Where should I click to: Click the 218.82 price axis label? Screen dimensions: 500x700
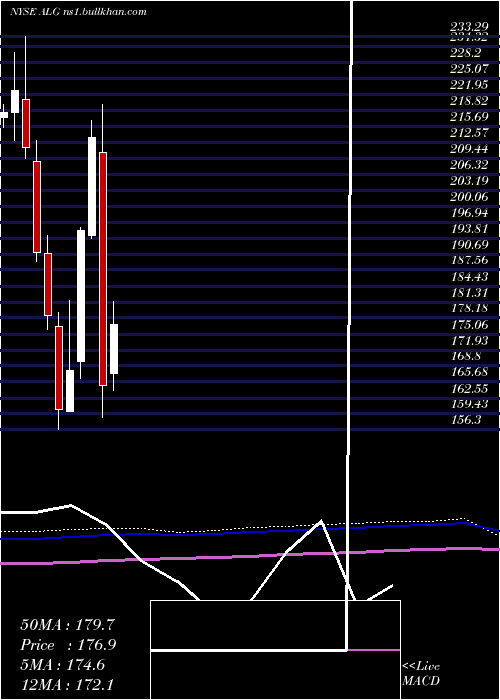[x=469, y=101]
